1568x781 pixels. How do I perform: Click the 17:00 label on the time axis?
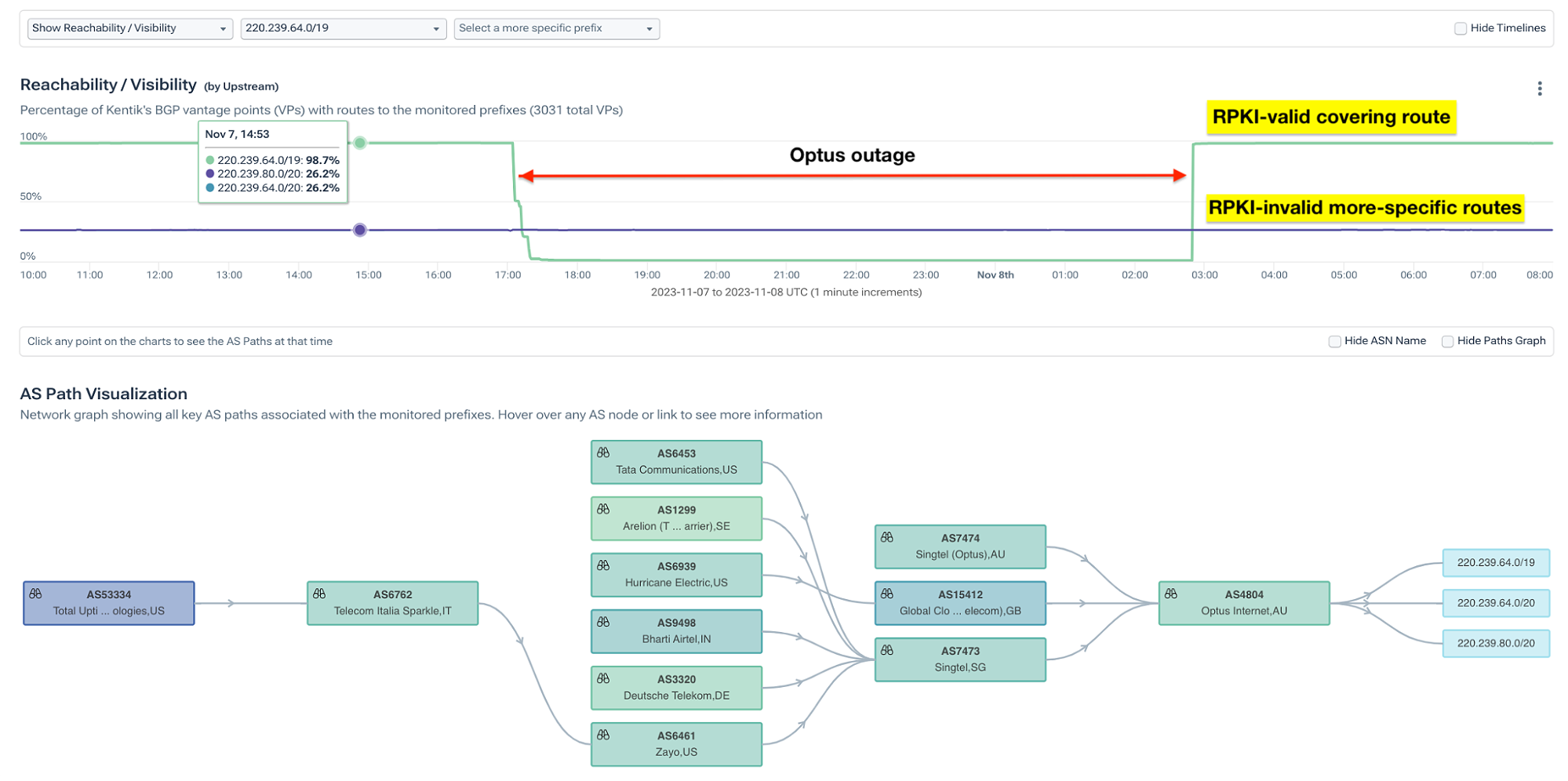pyautogui.click(x=508, y=275)
